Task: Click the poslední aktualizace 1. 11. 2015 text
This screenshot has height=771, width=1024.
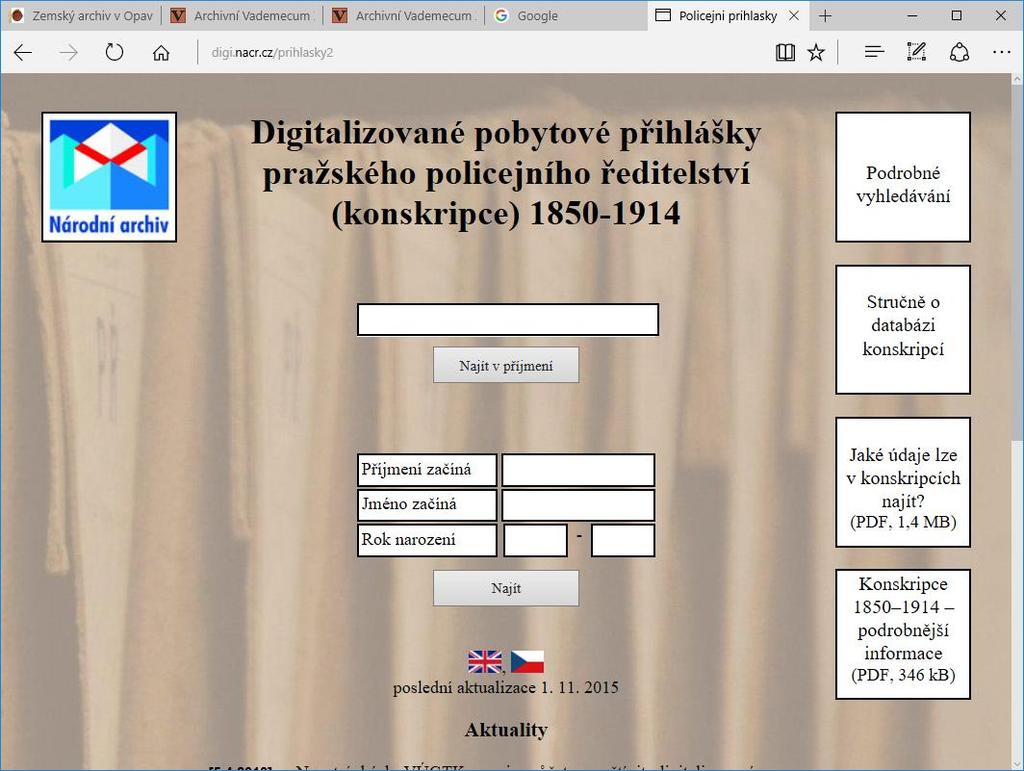Action: [505, 687]
